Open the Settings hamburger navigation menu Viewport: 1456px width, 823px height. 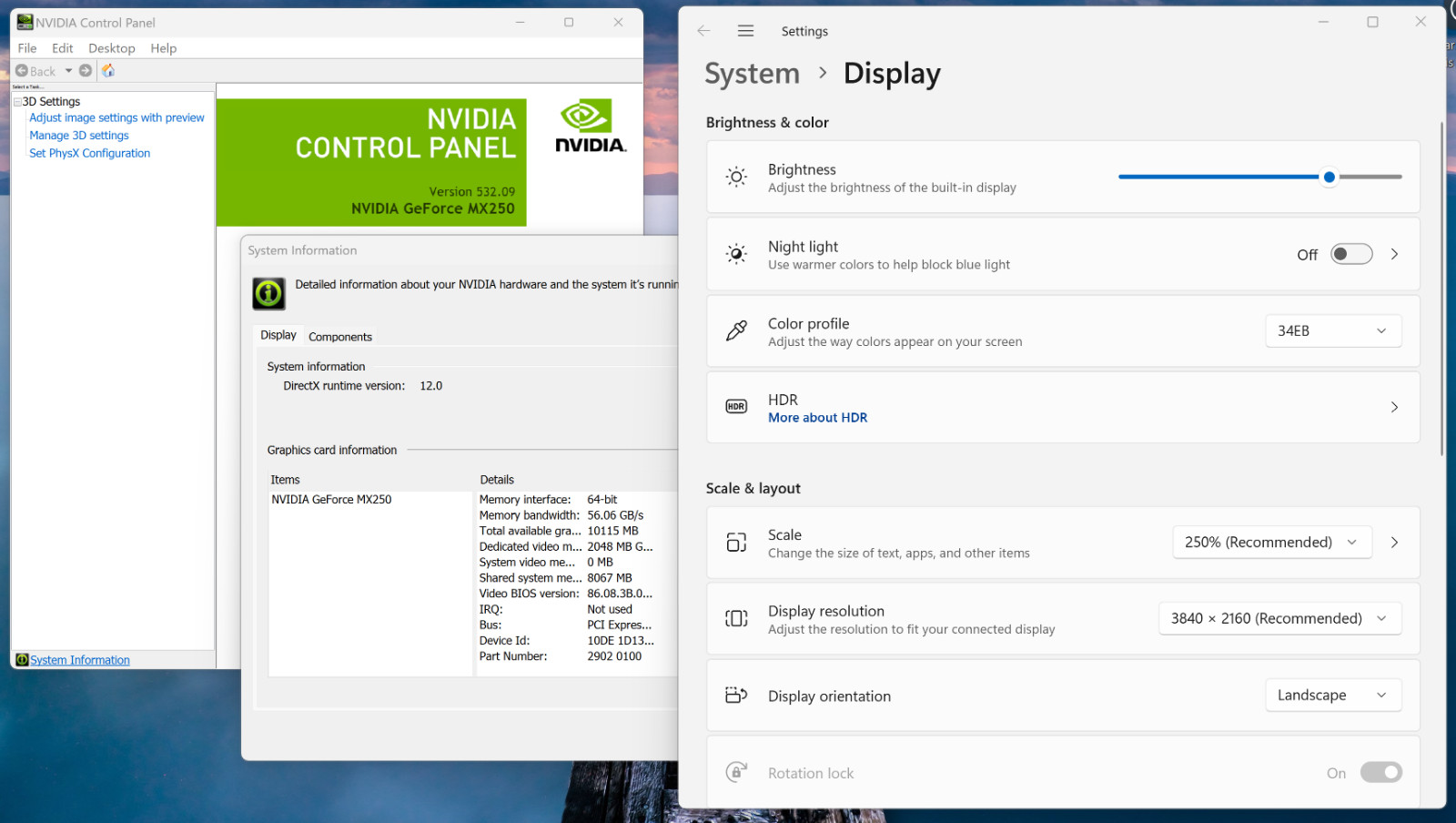pos(745,31)
